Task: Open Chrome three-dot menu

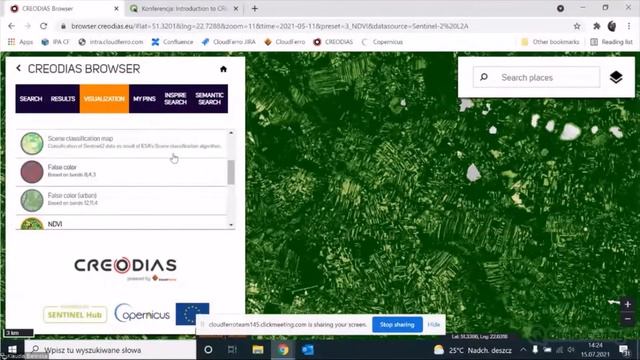Action: [629, 26]
